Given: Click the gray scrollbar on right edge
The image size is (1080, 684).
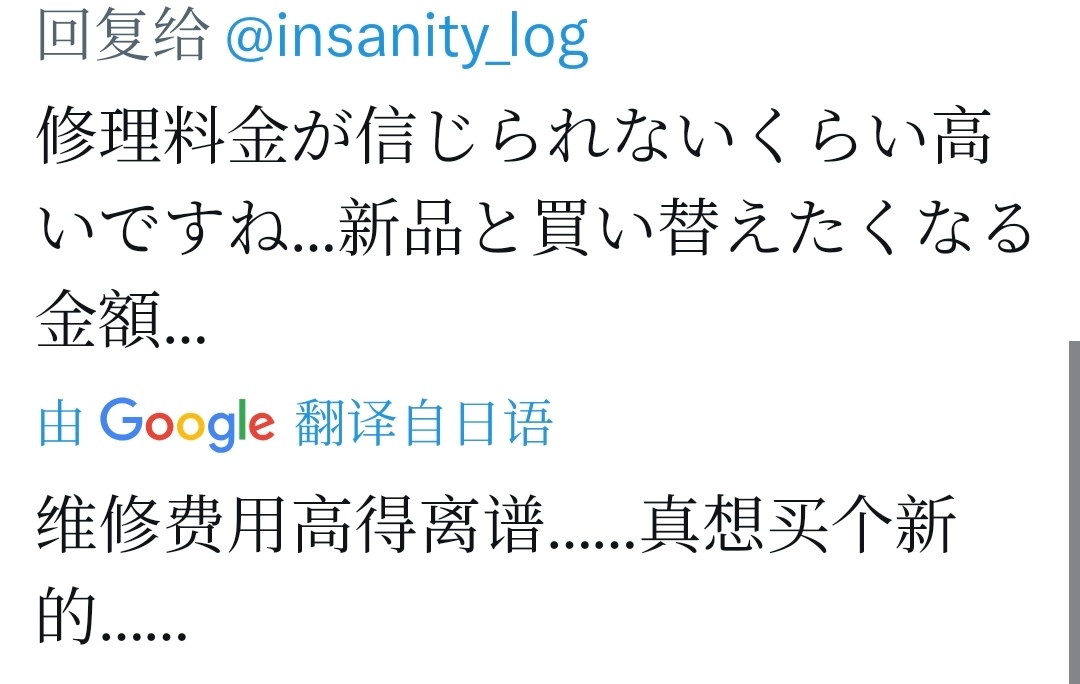Looking at the screenshot, I should tap(1073, 510).
